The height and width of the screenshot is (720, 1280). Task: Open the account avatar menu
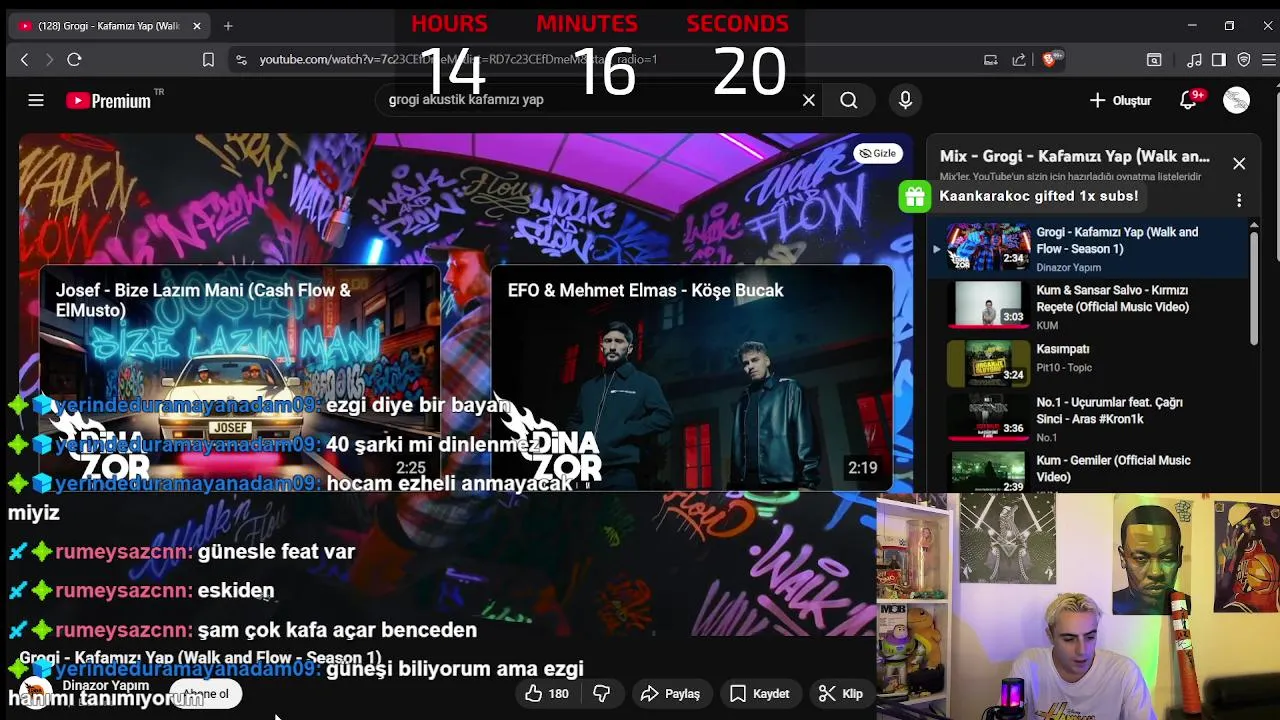(x=1236, y=100)
